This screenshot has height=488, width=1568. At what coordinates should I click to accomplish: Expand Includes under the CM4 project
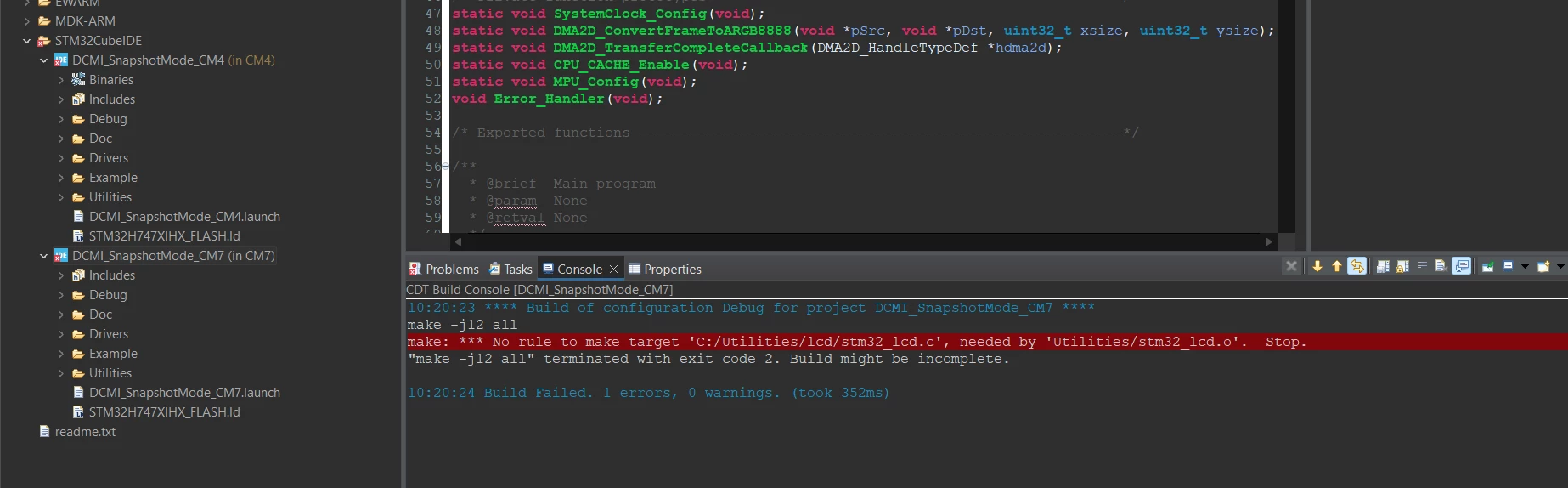(61, 99)
